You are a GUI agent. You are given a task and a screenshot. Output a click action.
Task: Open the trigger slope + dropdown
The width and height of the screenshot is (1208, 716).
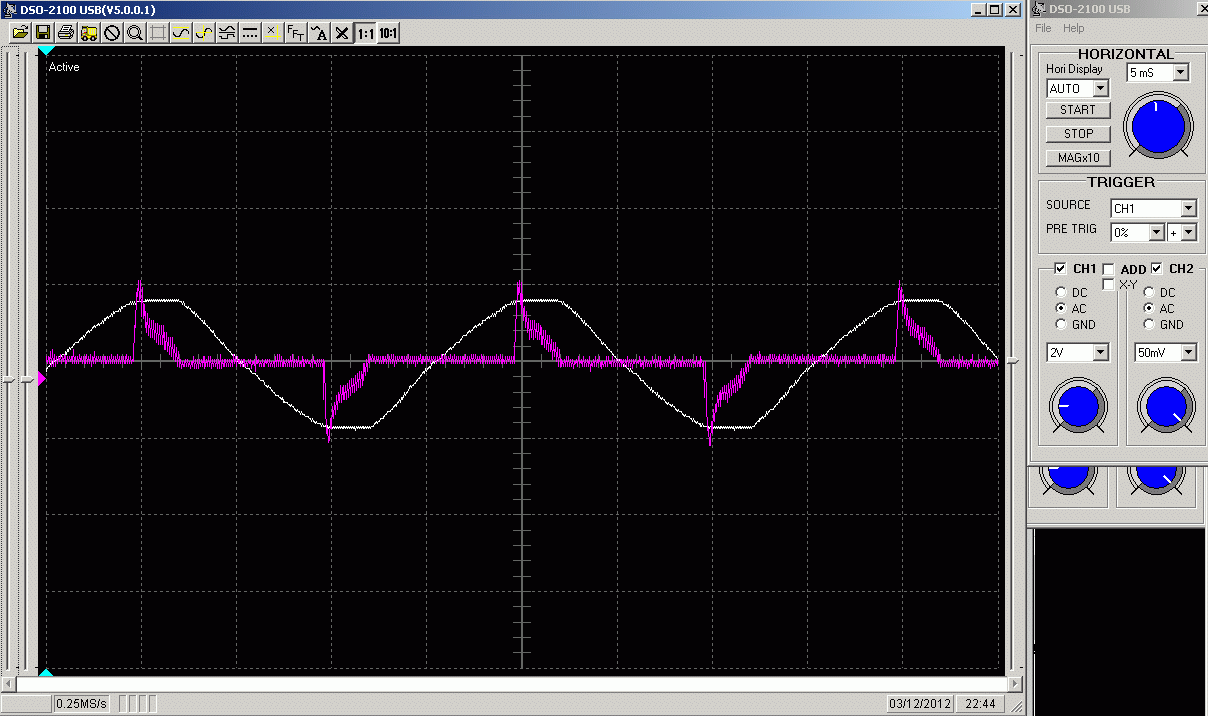pos(1188,233)
